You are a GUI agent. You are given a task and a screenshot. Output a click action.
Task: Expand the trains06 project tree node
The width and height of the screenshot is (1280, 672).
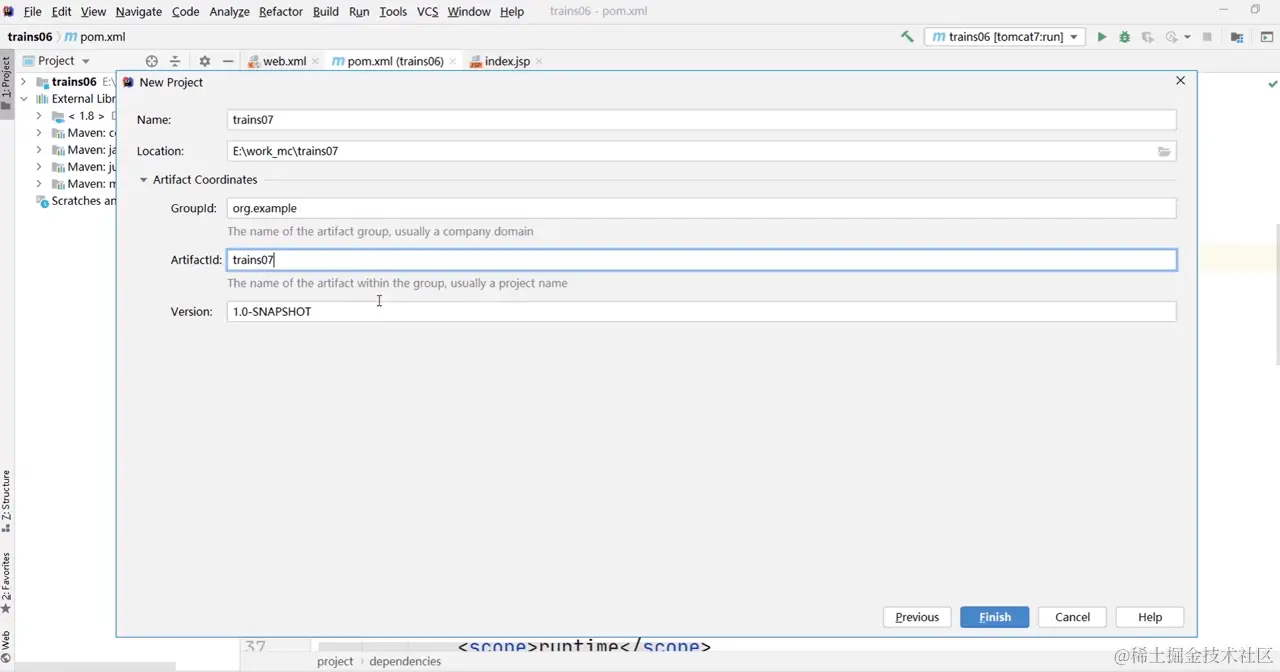pyautogui.click(x=25, y=82)
